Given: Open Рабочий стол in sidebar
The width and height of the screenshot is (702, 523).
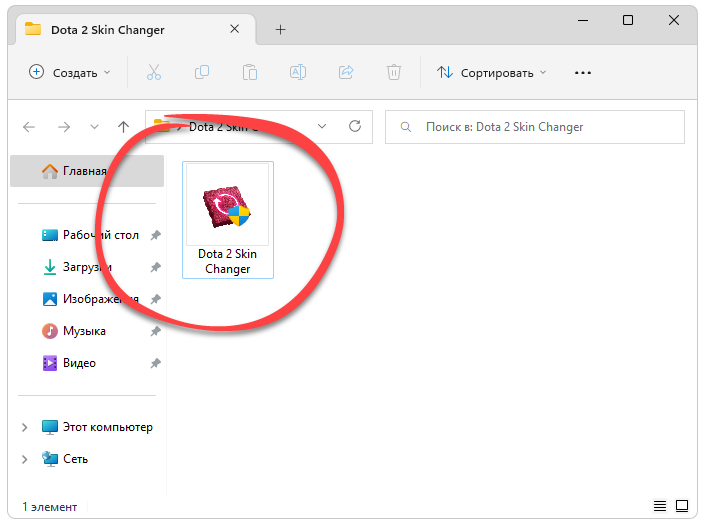Looking at the screenshot, I should 90,235.
